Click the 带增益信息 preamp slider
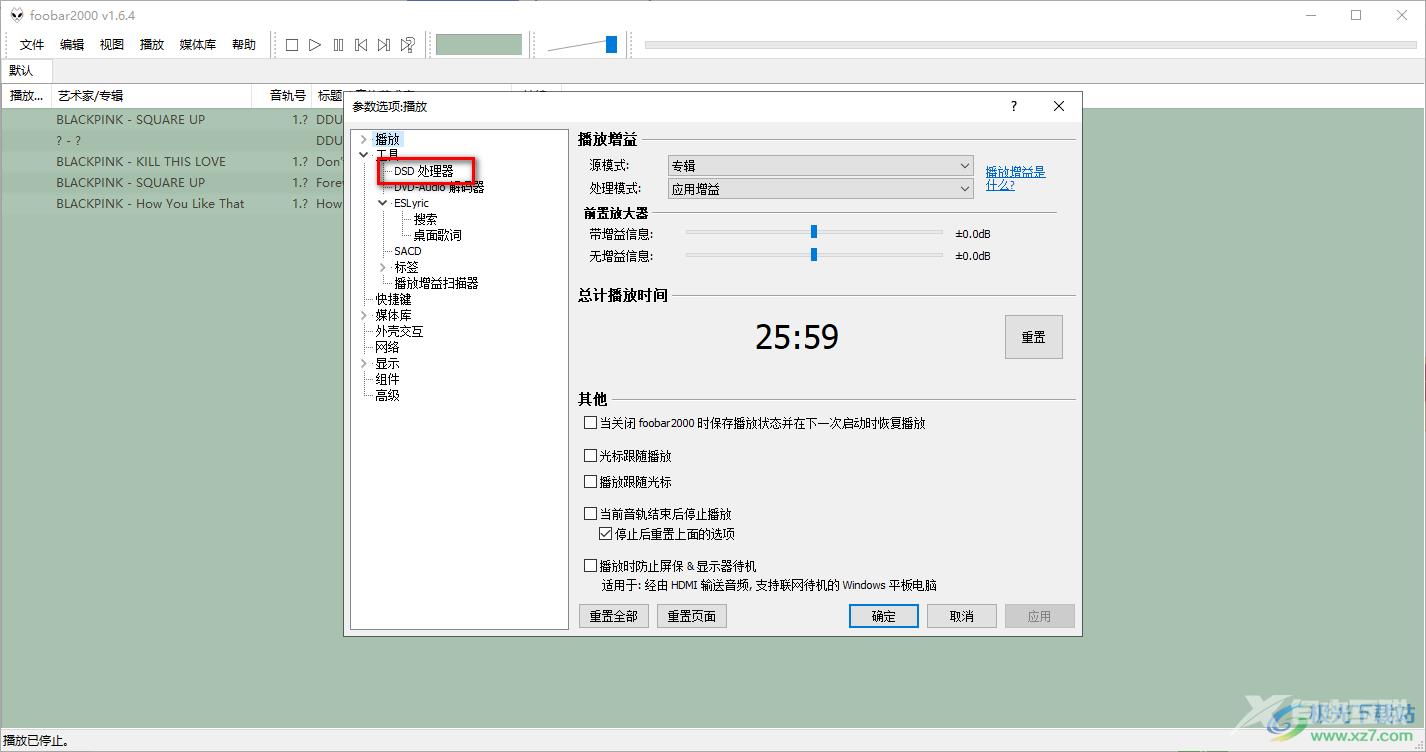The image size is (1426, 752). (x=814, y=232)
